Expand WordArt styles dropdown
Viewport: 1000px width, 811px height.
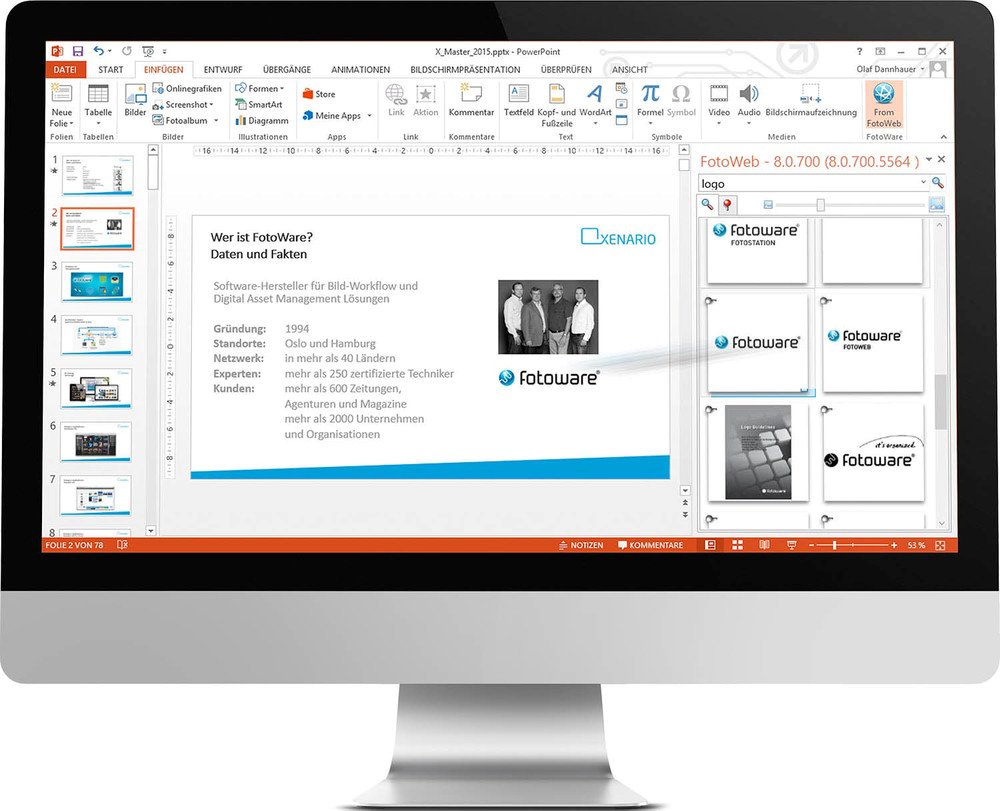click(595, 123)
